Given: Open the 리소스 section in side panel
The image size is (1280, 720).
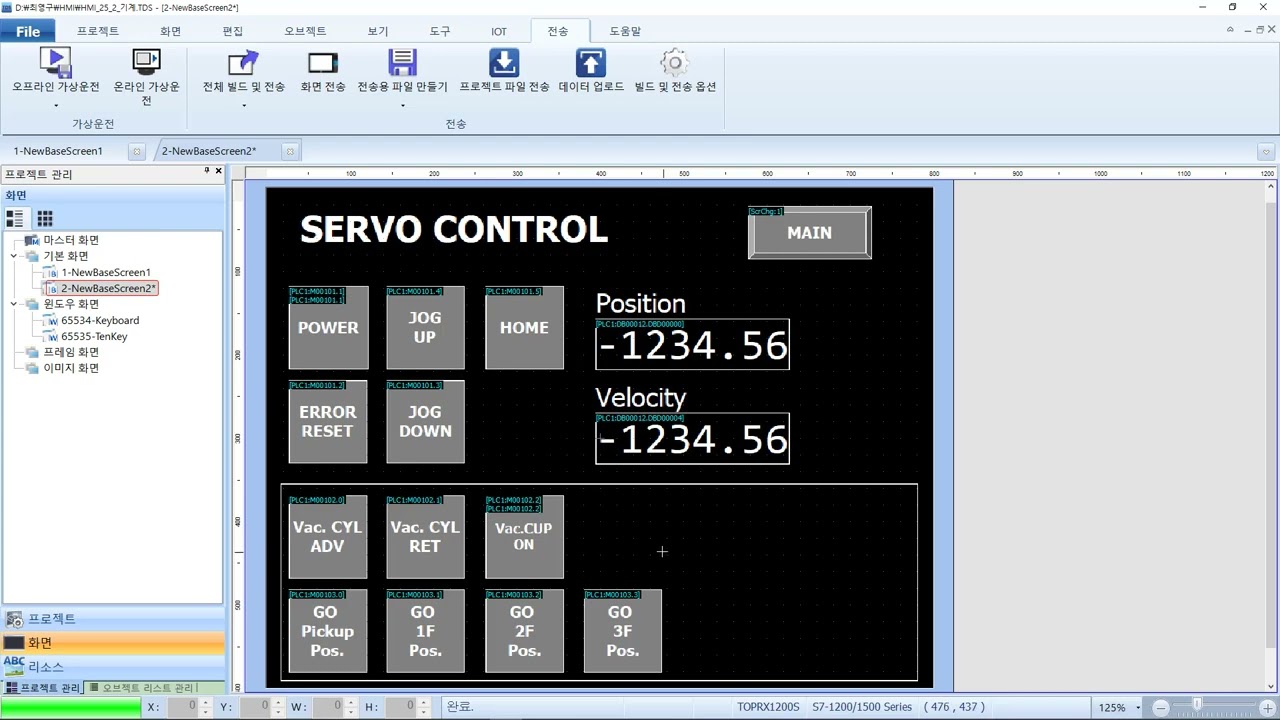Looking at the screenshot, I should (112, 667).
